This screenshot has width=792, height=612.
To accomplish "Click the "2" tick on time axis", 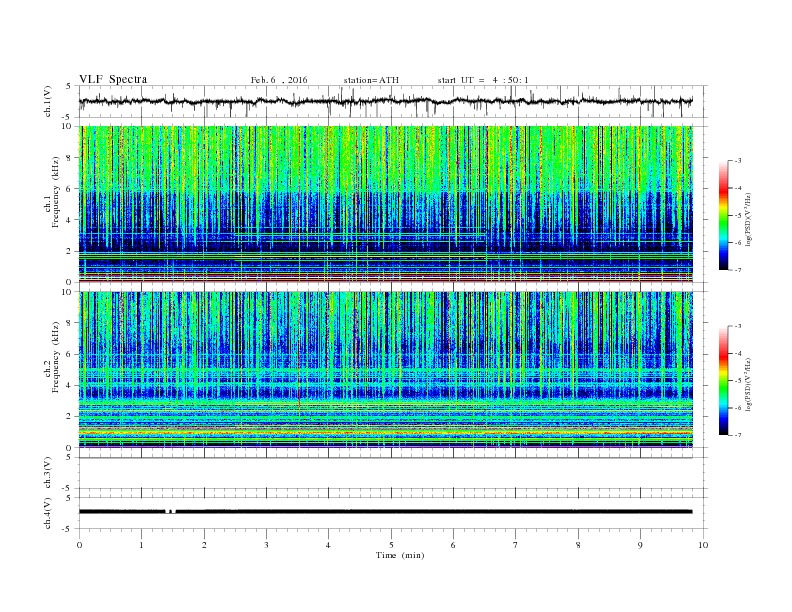I will [x=204, y=545].
